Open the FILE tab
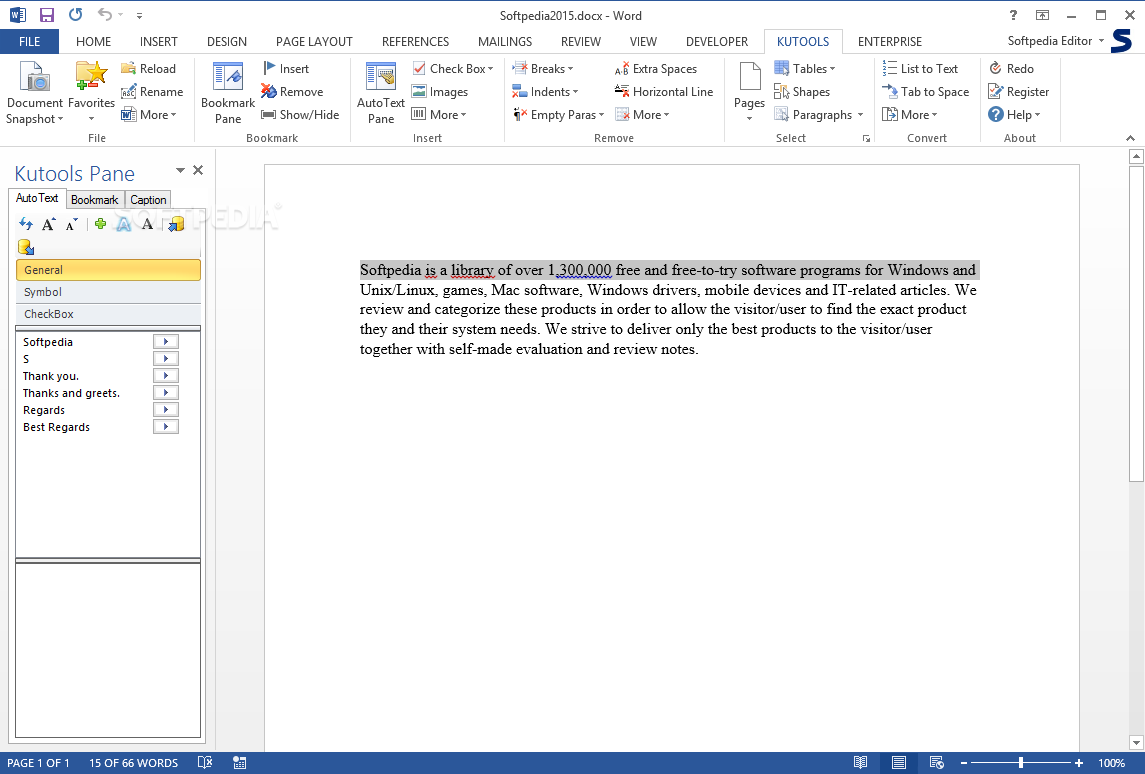Image resolution: width=1145 pixels, height=774 pixels. (x=29, y=42)
